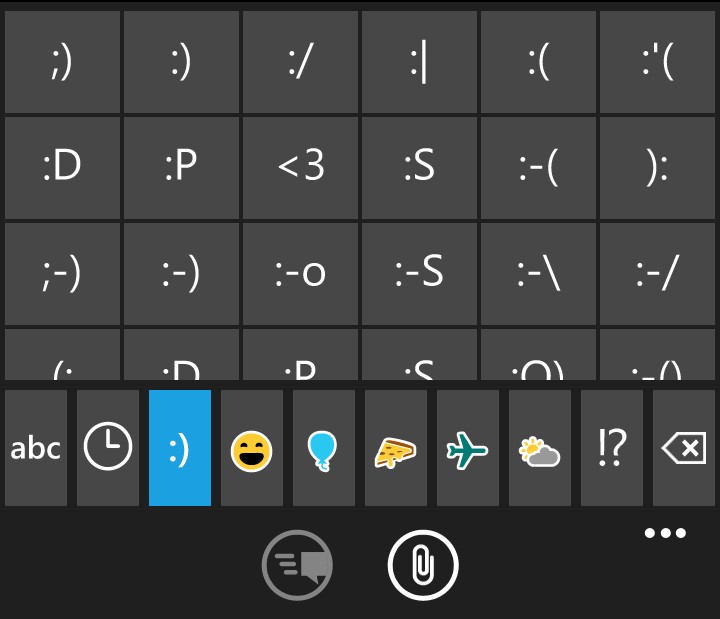Select the :) text emoticon tab

[180, 448]
